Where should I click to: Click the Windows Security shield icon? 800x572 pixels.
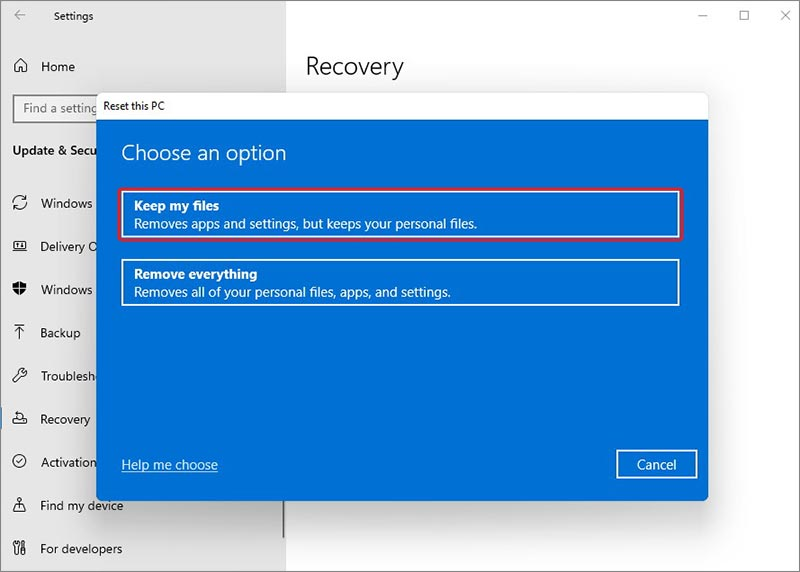pos(19,288)
